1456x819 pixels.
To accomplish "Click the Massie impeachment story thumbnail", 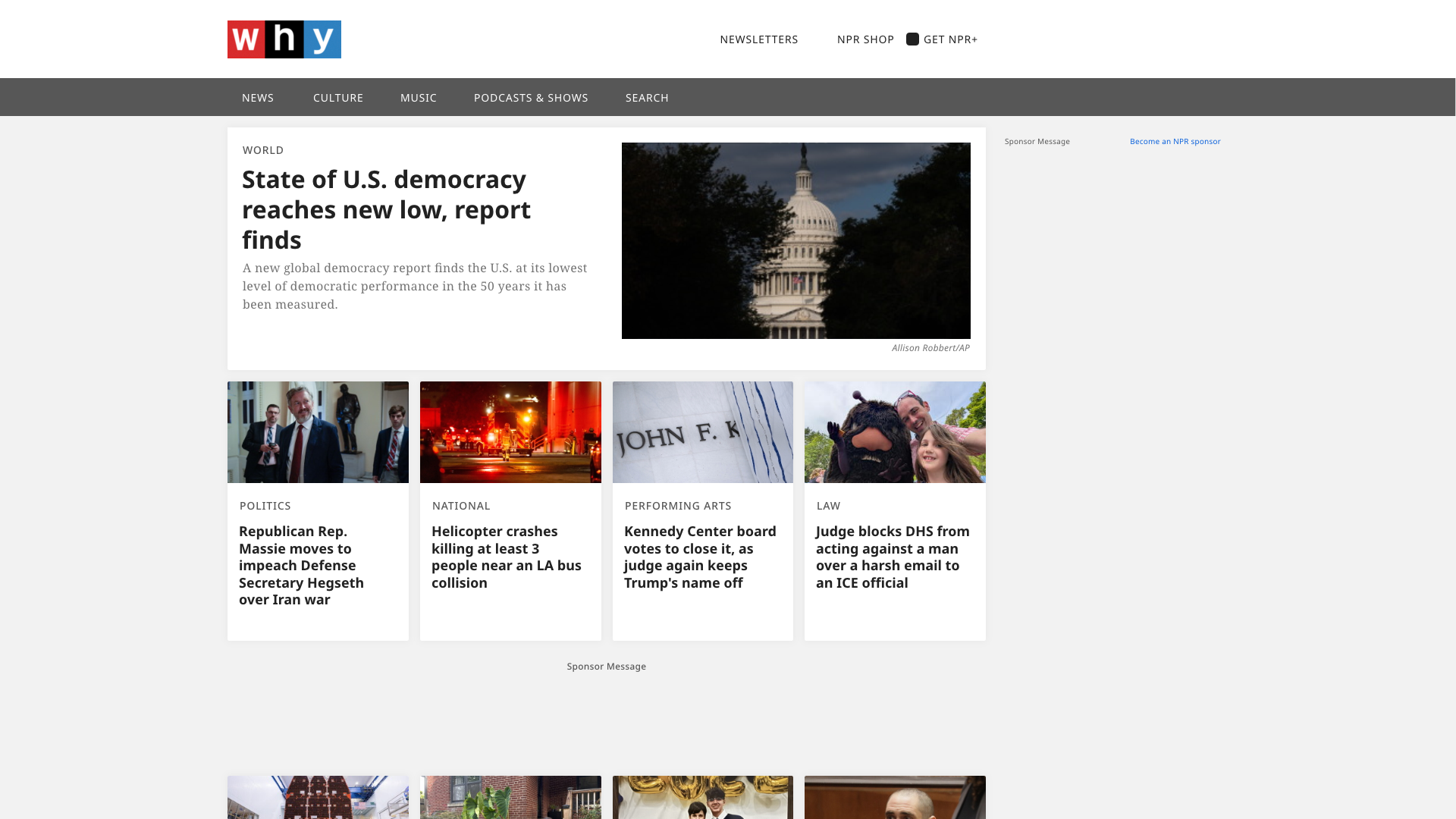I will 318,432.
